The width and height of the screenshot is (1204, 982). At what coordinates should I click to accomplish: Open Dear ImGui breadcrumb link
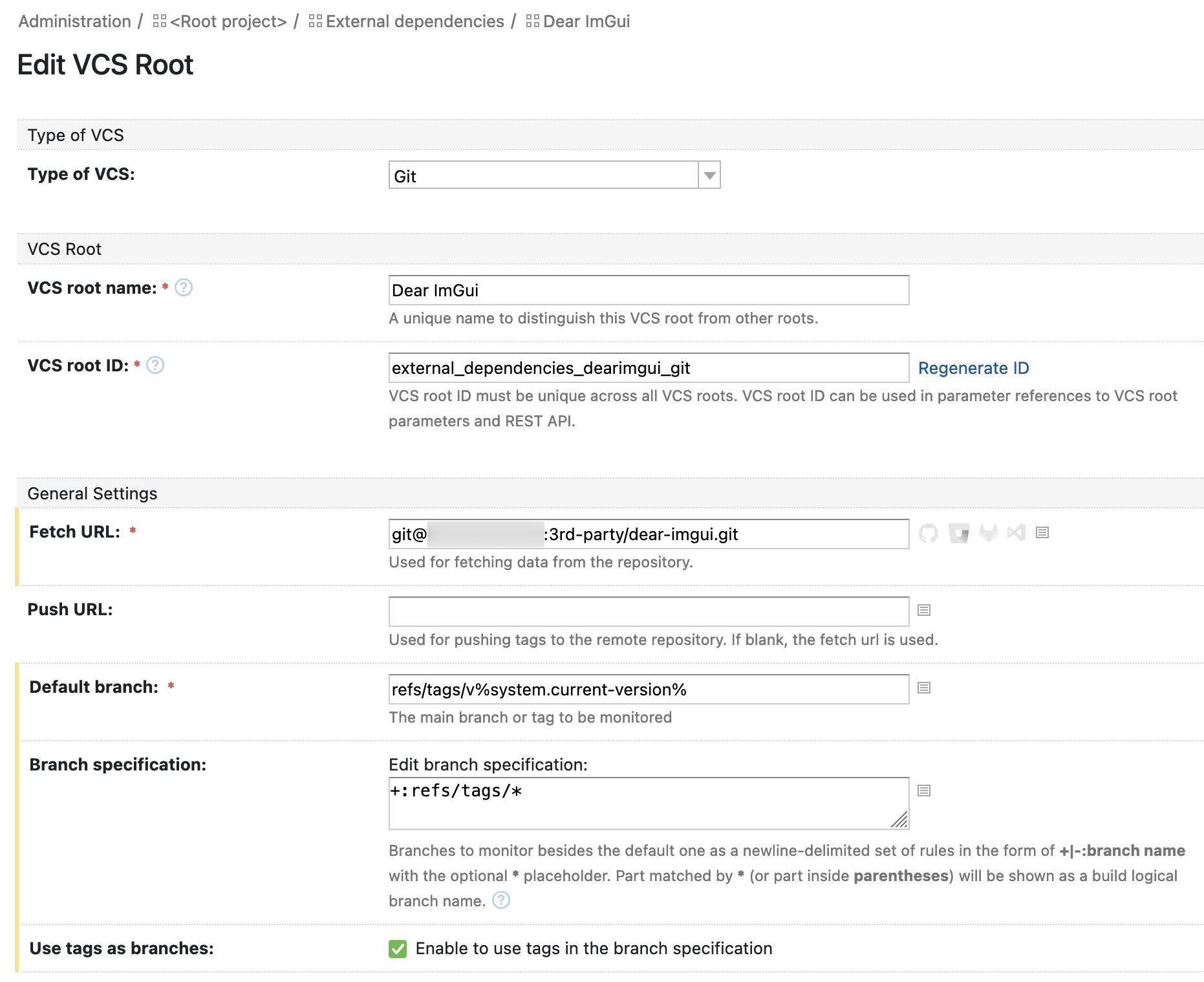pos(586,21)
